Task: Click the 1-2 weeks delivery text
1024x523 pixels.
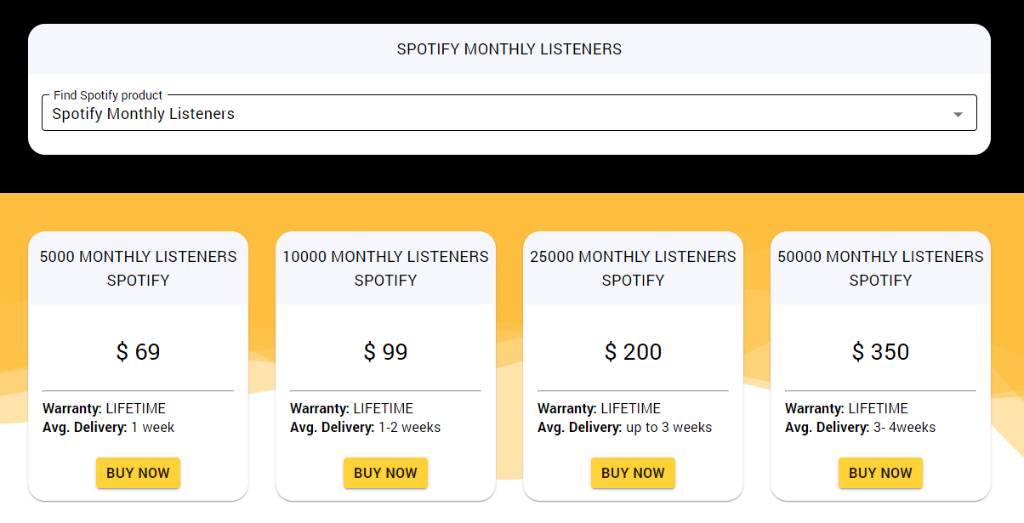Action: [x=409, y=428]
